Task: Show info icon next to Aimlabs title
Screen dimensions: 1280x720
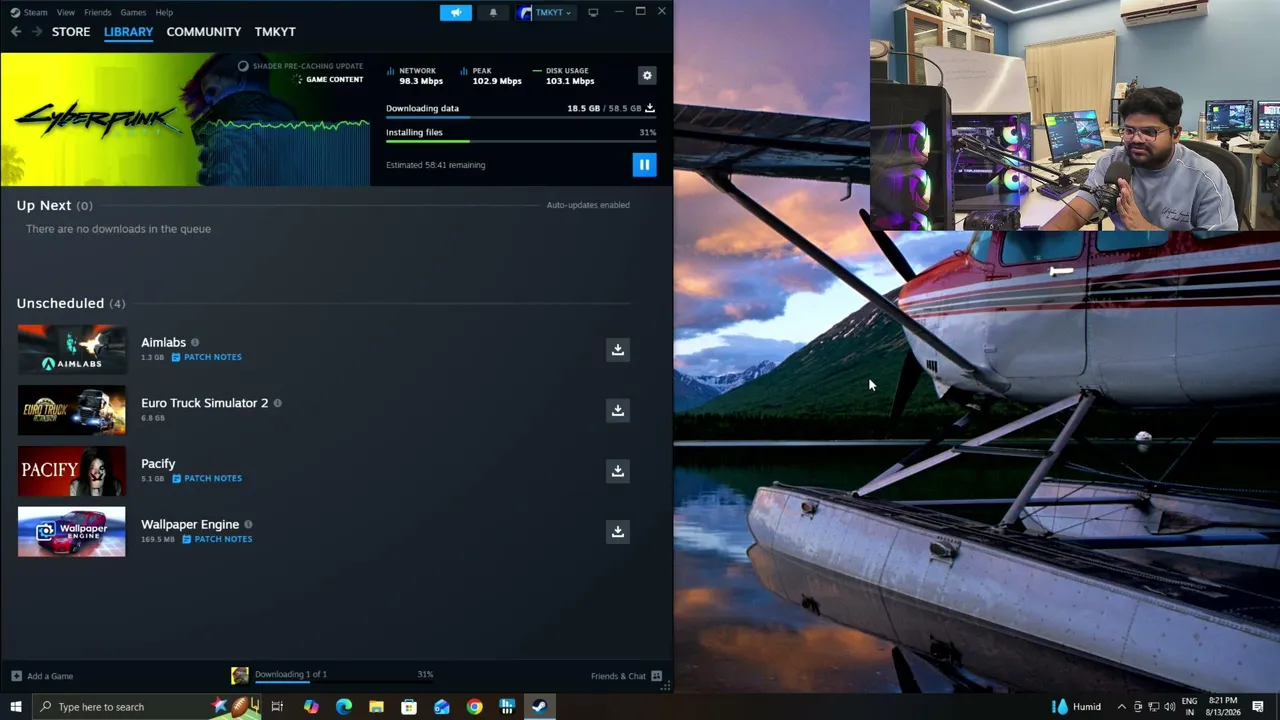Action: click(195, 343)
